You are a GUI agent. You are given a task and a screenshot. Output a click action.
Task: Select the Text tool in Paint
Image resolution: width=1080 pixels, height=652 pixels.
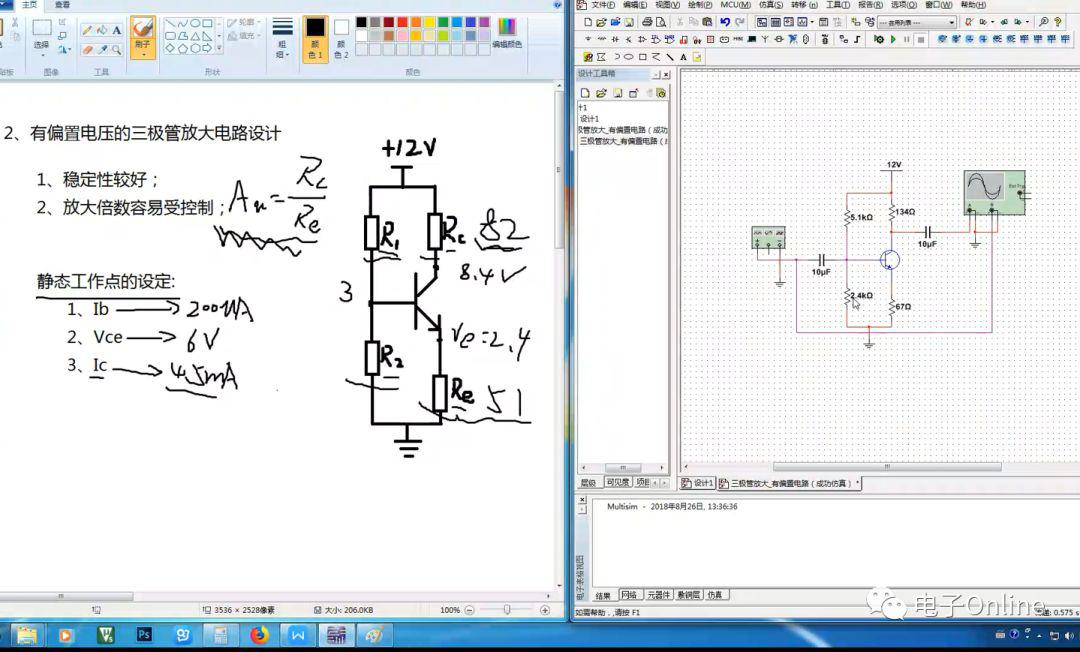[x=117, y=30]
